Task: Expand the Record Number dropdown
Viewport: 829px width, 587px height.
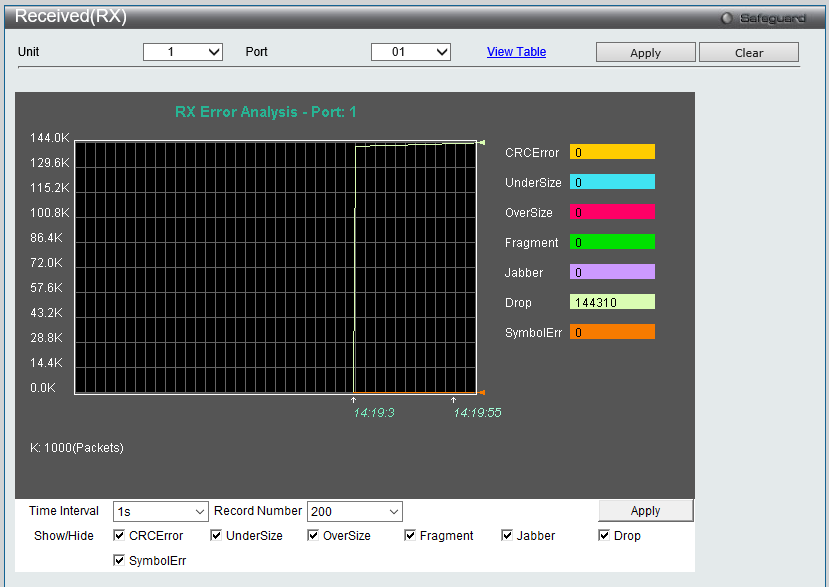Action: tap(354, 511)
